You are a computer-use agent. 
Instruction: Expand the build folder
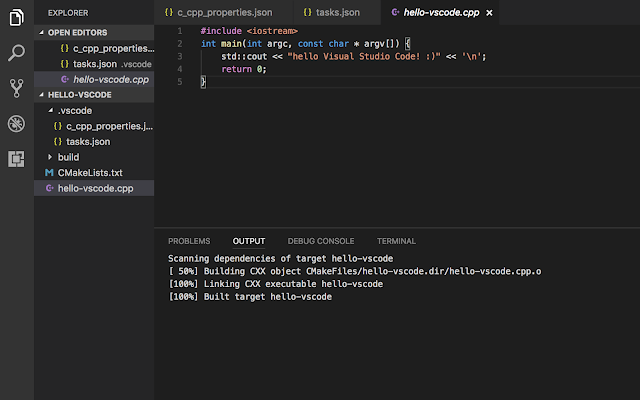[x=50, y=157]
